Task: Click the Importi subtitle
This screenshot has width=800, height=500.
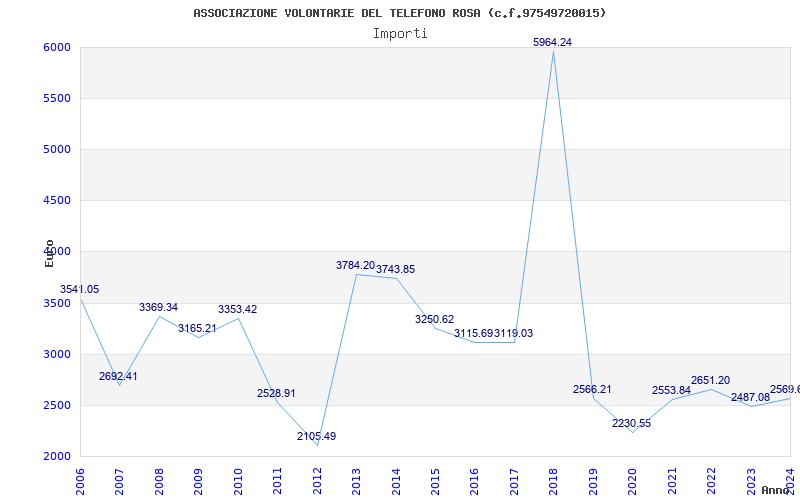Action: point(400,34)
